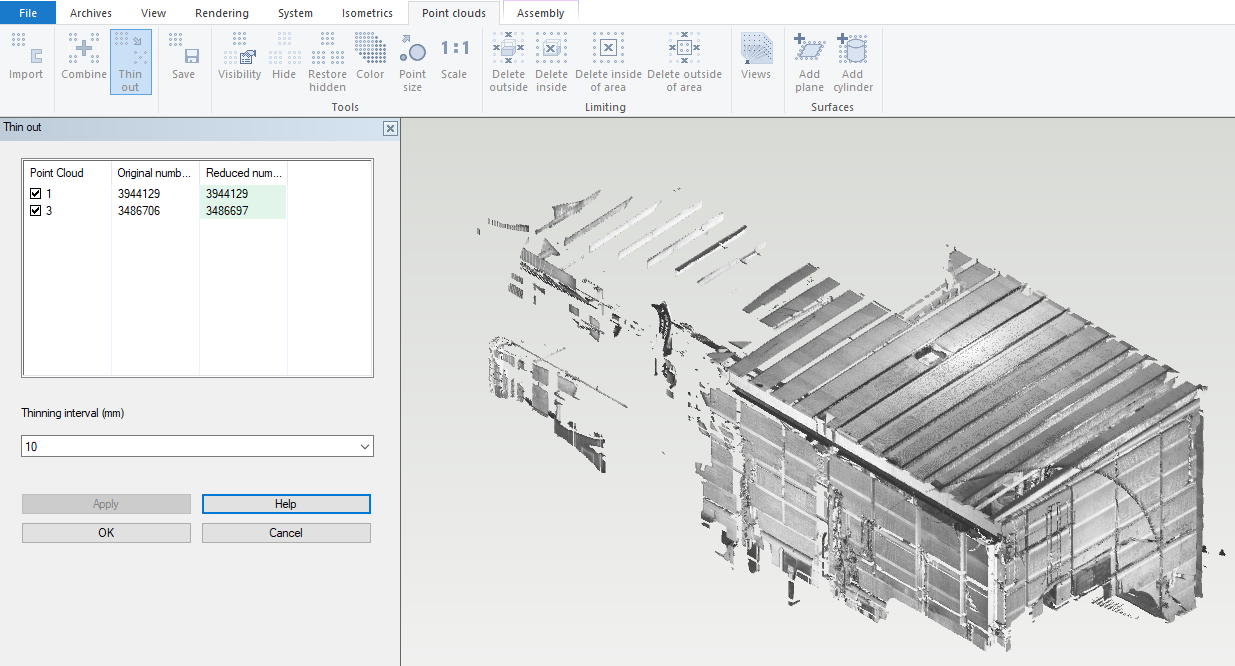This screenshot has height=666, width=1235.
Task: Click the Help button
Action: click(286, 504)
